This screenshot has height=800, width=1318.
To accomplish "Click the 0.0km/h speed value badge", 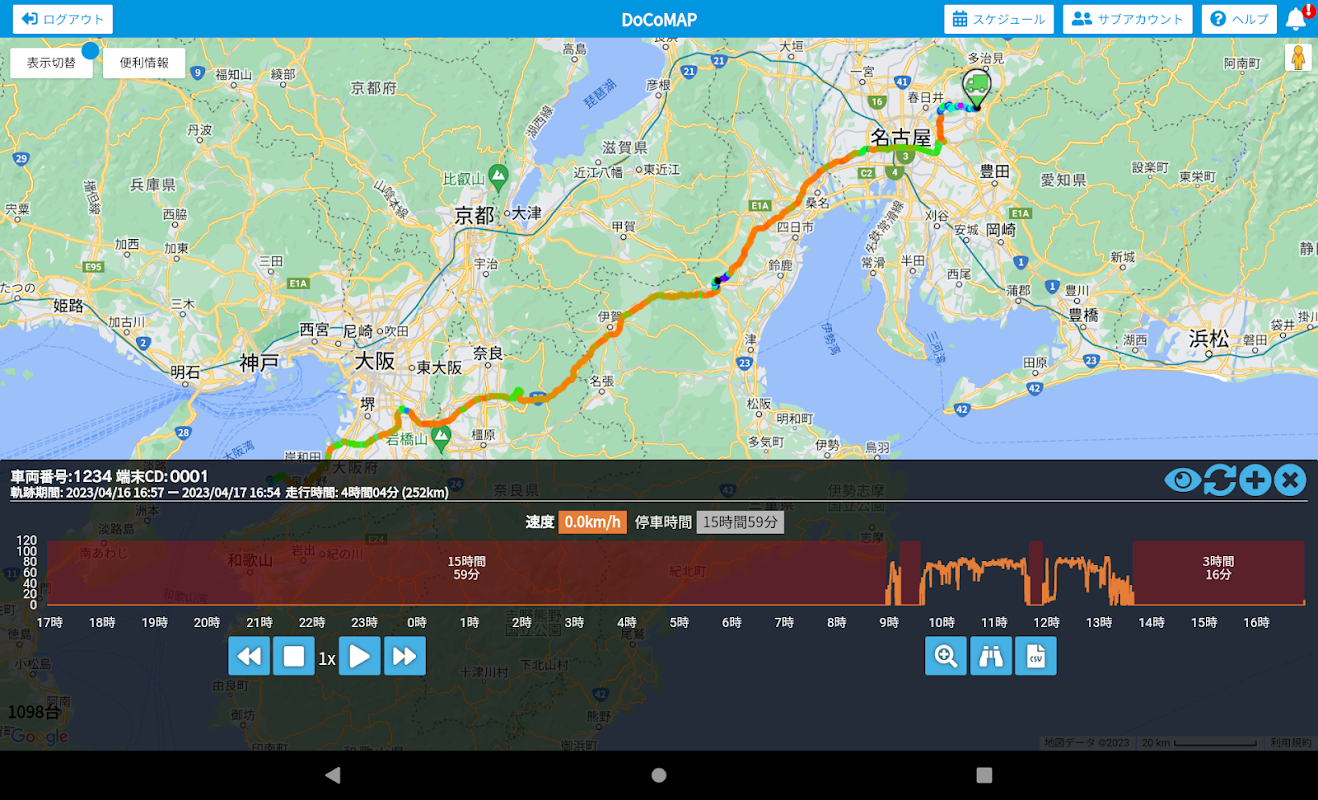I will (593, 522).
